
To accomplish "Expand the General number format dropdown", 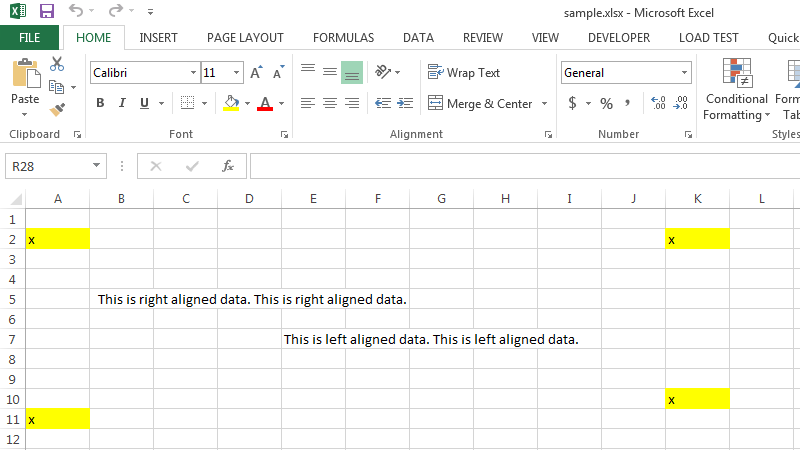I will (x=684, y=73).
